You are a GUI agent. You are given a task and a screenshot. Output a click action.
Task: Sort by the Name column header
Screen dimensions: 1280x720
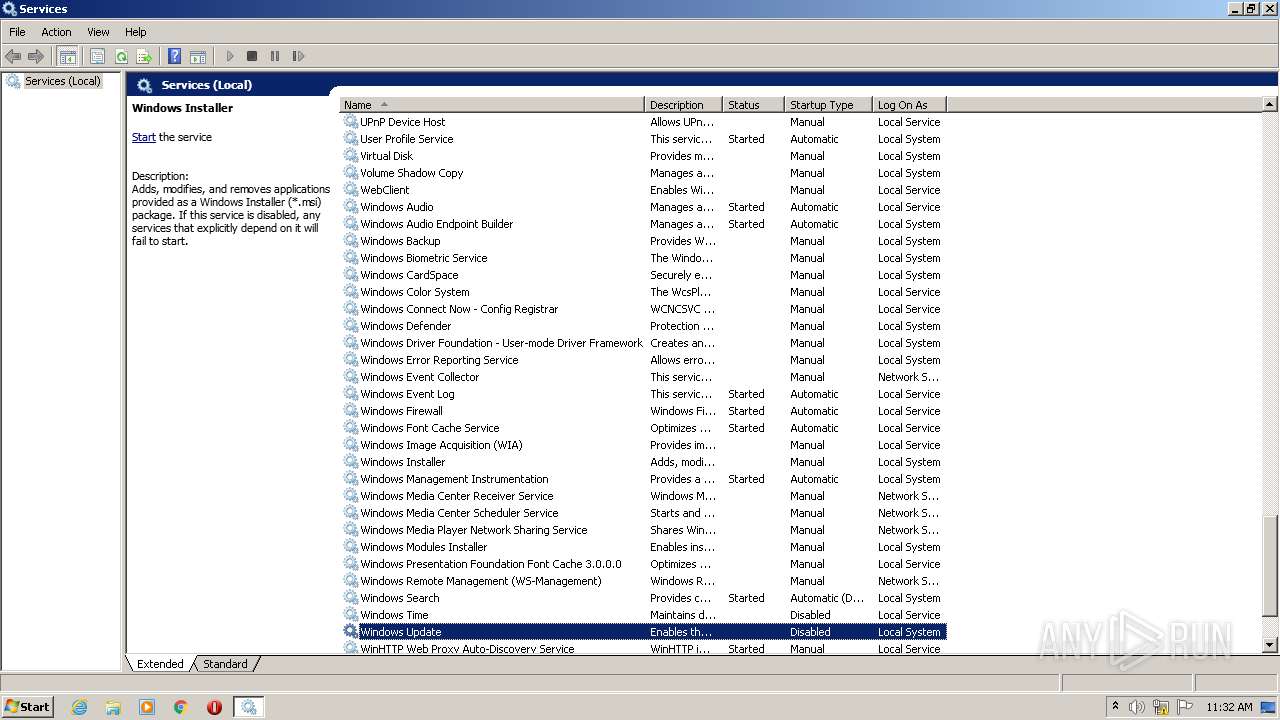coord(491,104)
